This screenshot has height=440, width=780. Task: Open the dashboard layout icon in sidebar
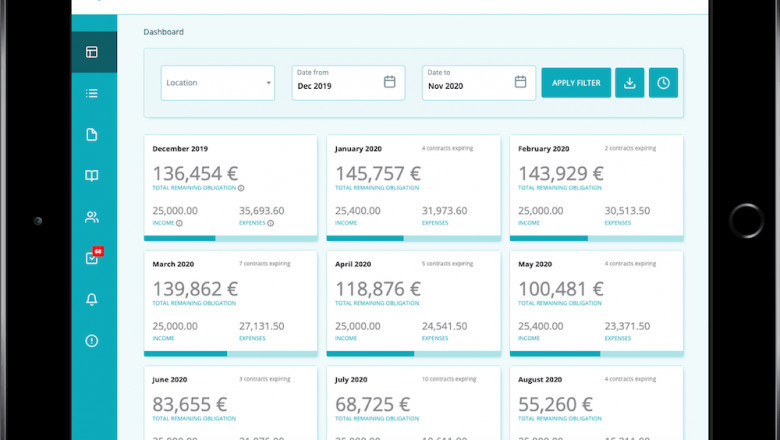coord(92,52)
